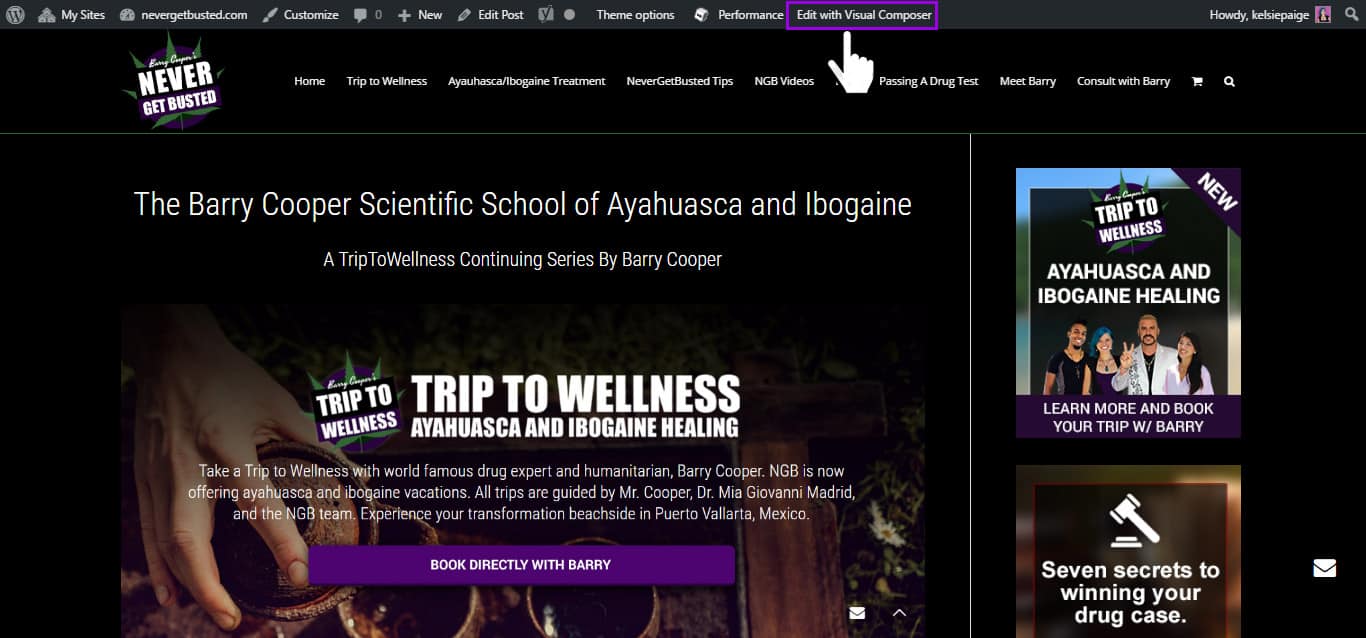Open the Performance menu
1366x638 pixels.
point(739,15)
